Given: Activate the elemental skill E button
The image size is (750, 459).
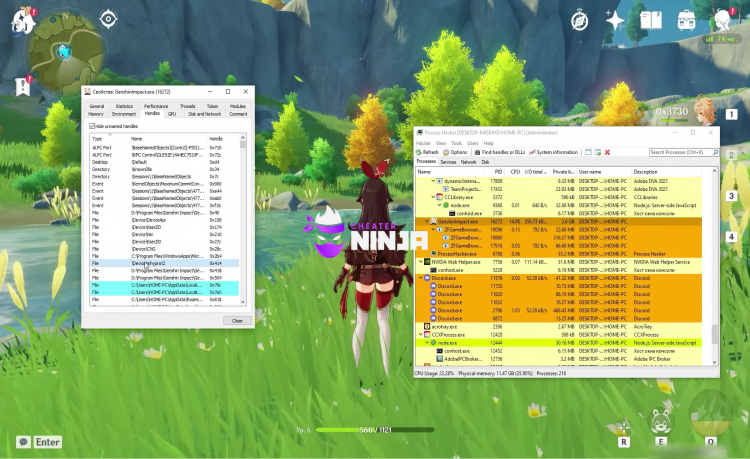Looking at the screenshot, I should point(661,422).
